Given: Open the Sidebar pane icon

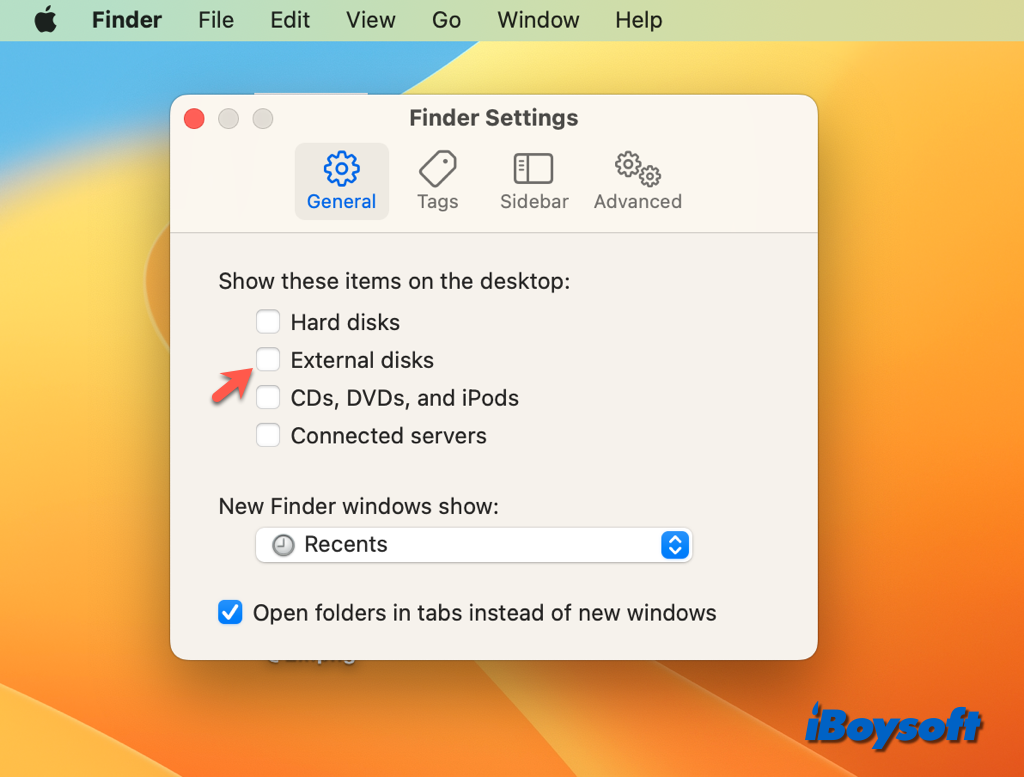Looking at the screenshot, I should pyautogui.click(x=533, y=168).
